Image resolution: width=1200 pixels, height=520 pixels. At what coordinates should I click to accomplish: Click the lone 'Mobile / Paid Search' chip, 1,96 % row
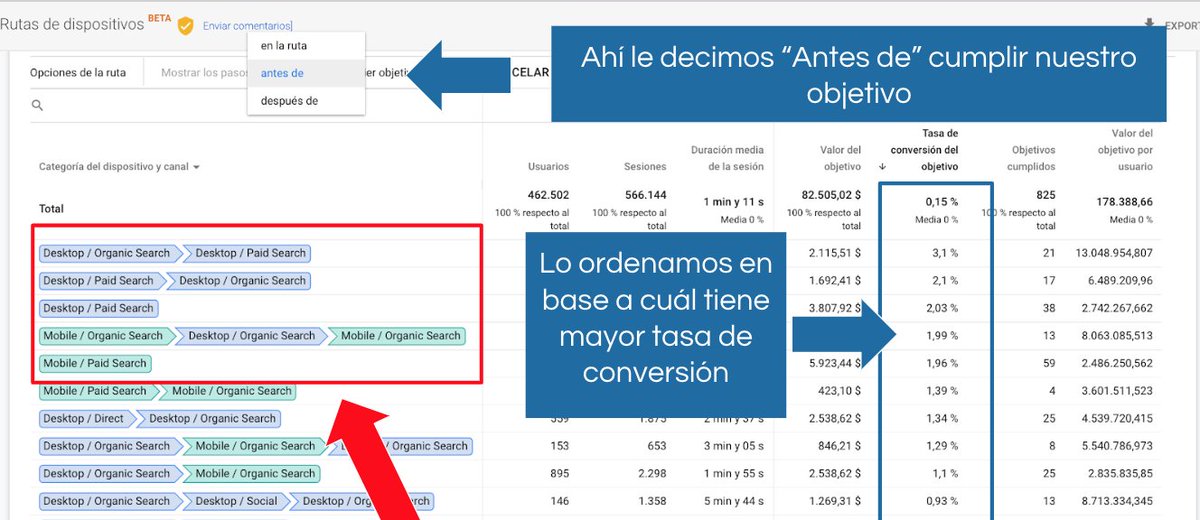95,363
